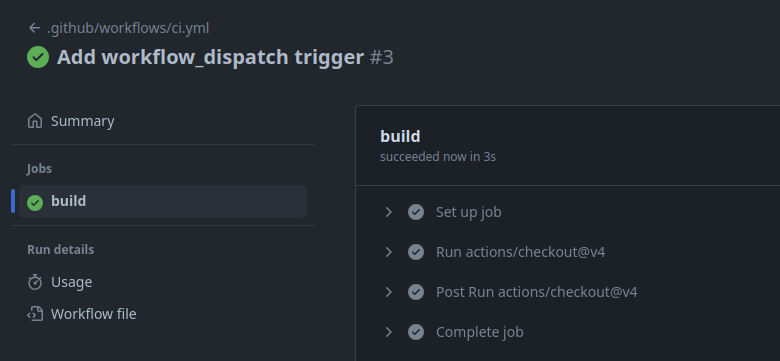This screenshot has height=361, width=780.
Task: Click the status check for Post Run actions/checkout@v4
Action: click(x=416, y=292)
